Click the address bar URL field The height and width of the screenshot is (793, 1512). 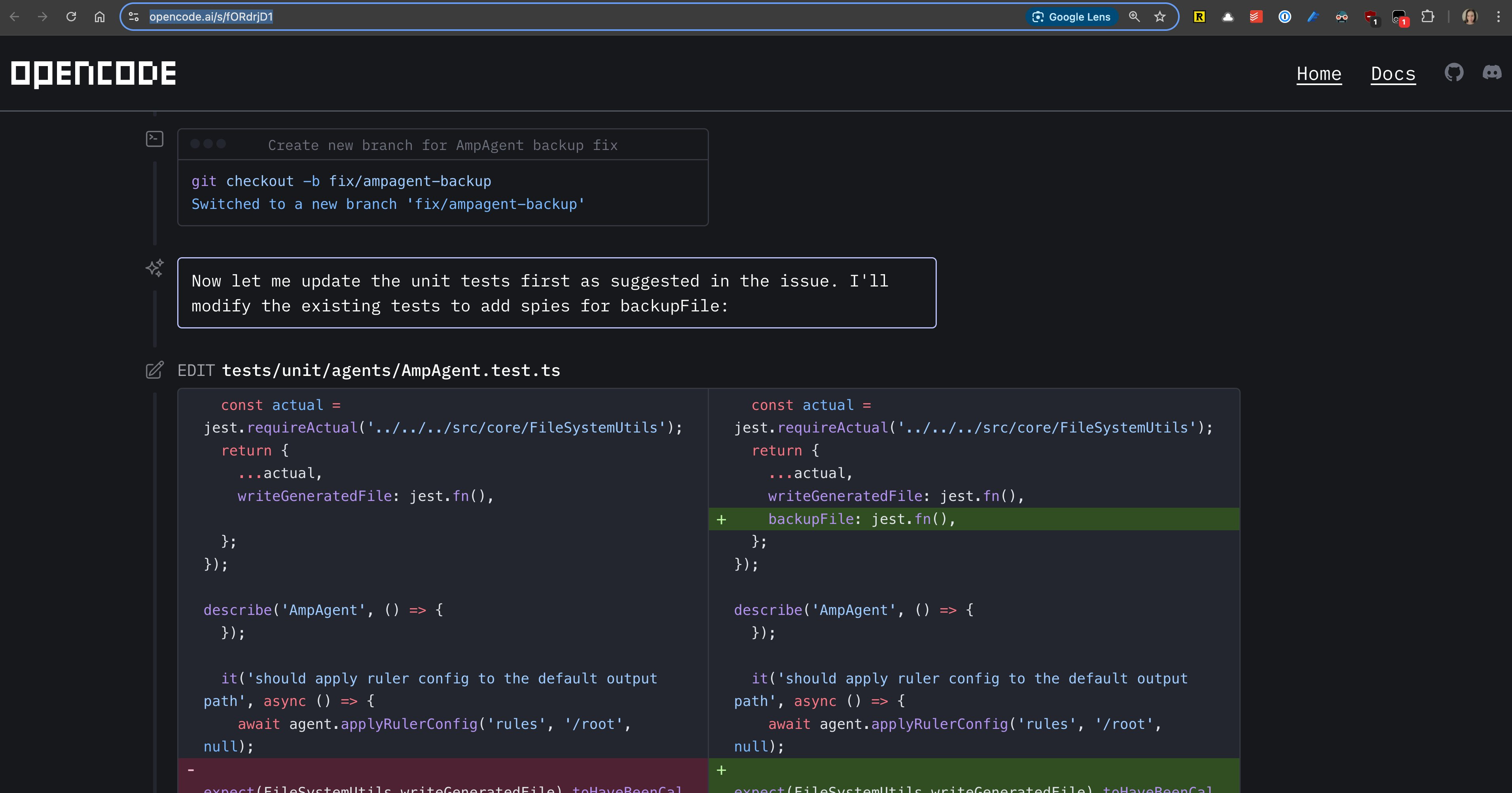tap(212, 17)
